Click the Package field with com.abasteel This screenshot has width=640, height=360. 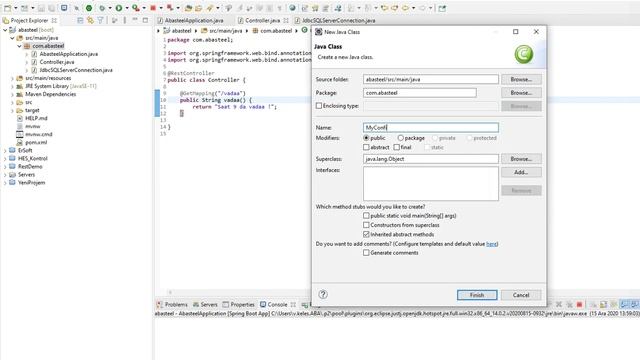(420, 93)
